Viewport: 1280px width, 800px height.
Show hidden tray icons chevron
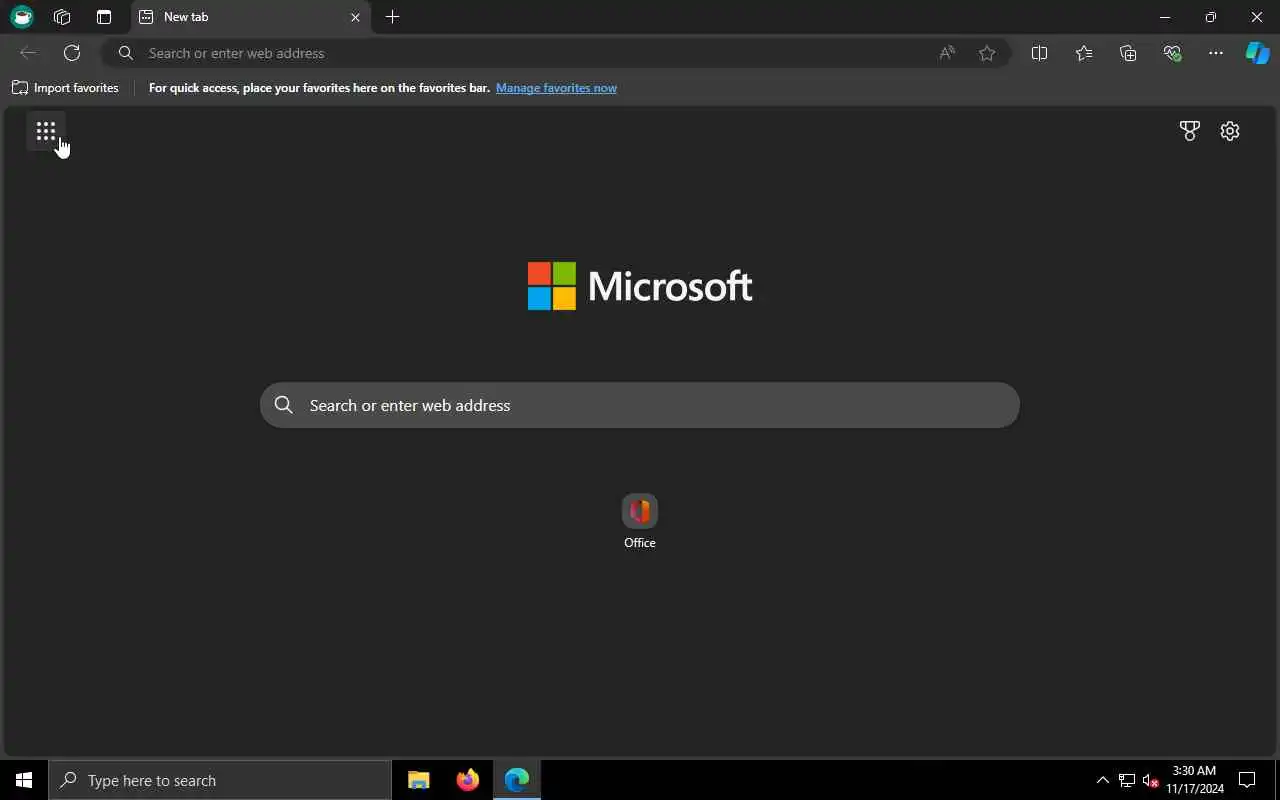(x=1103, y=780)
